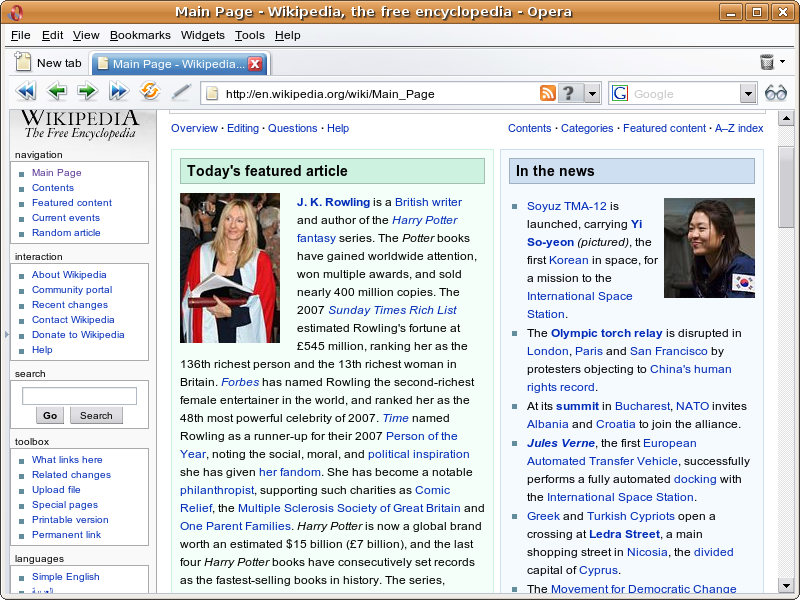Open the Printable version link
The height and width of the screenshot is (600, 800).
70,520
